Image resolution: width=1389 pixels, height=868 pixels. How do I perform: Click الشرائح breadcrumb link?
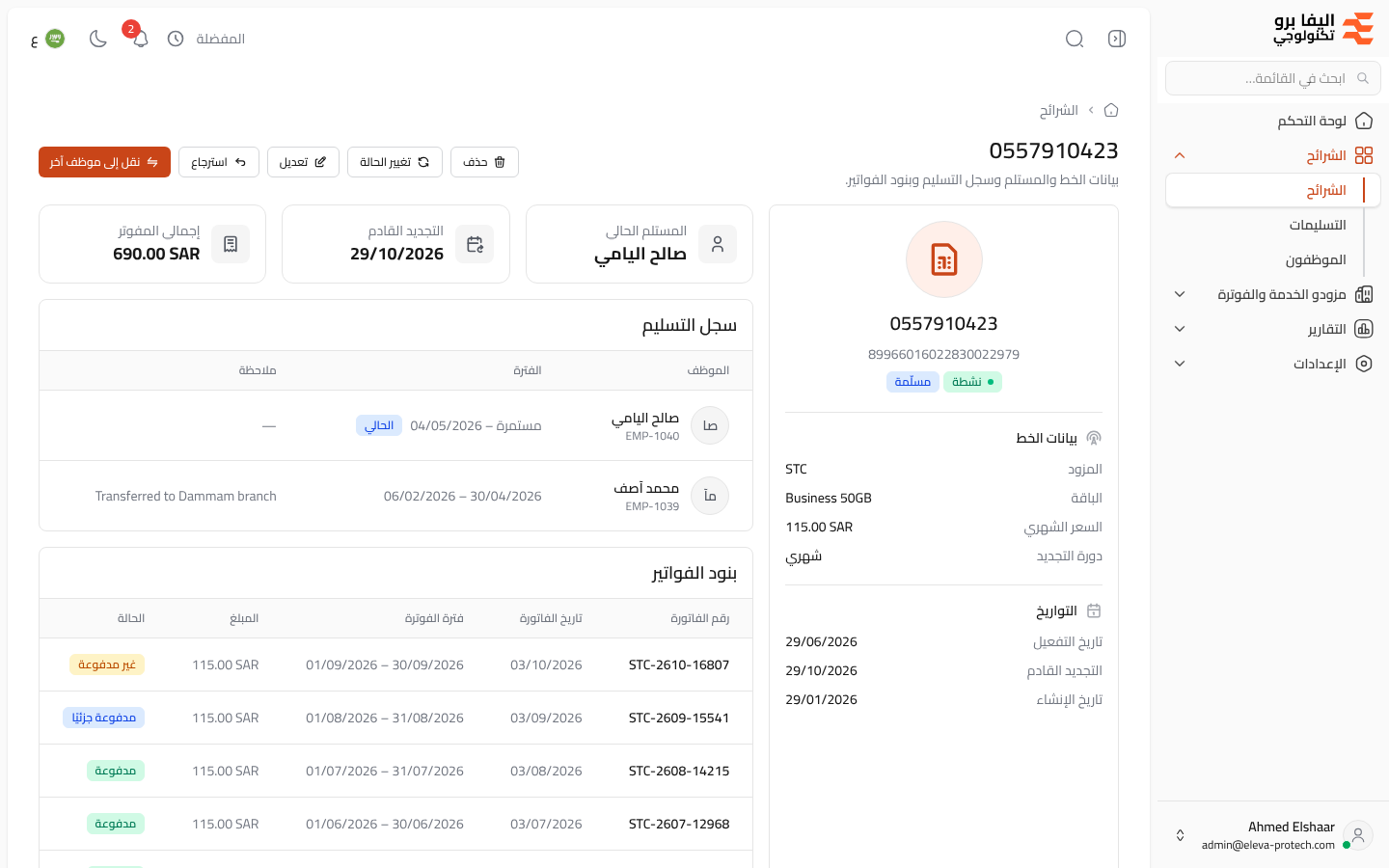pyautogui.click(x=1058, y=110)
